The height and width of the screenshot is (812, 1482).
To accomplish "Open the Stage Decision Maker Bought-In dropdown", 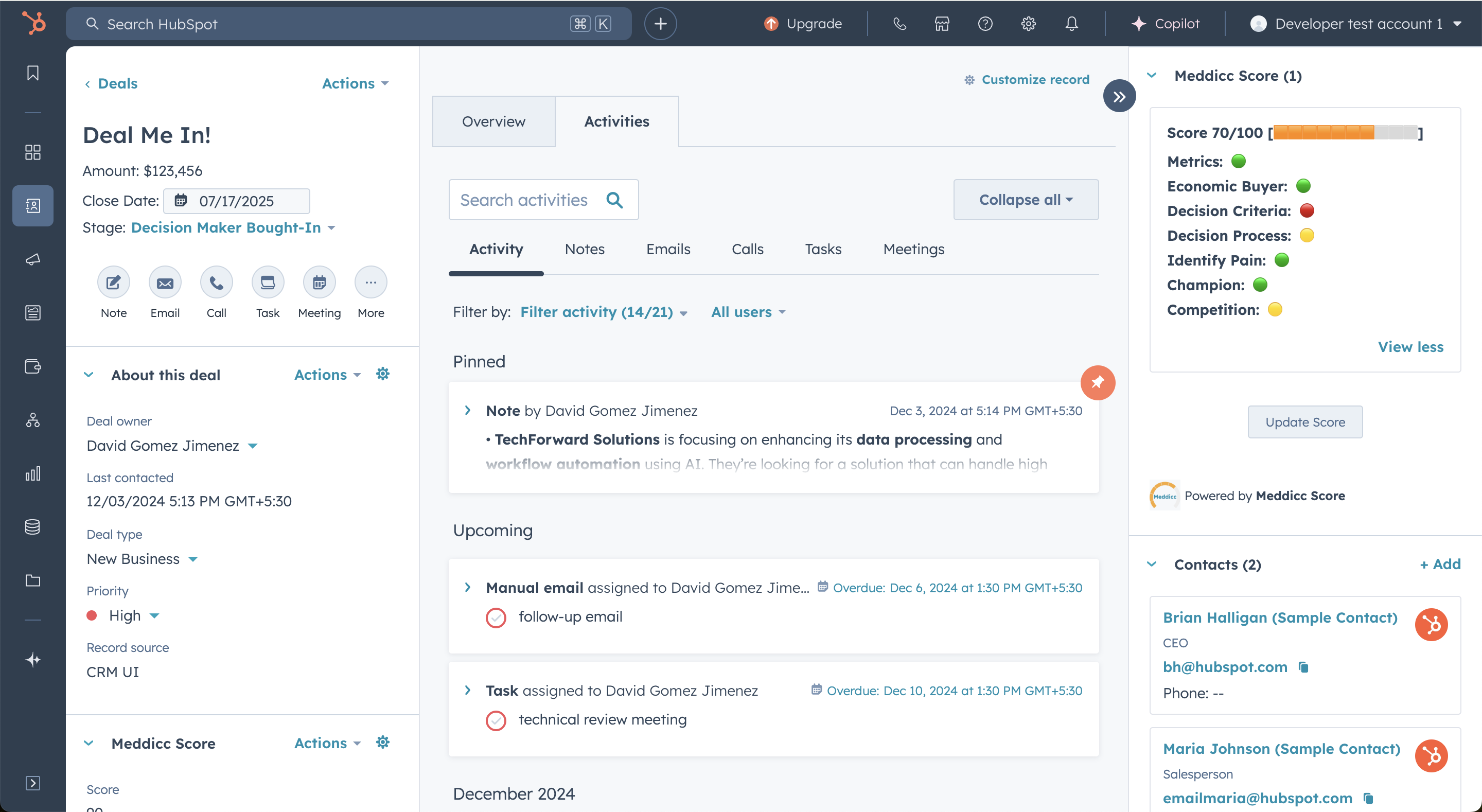I will [233, 228].
